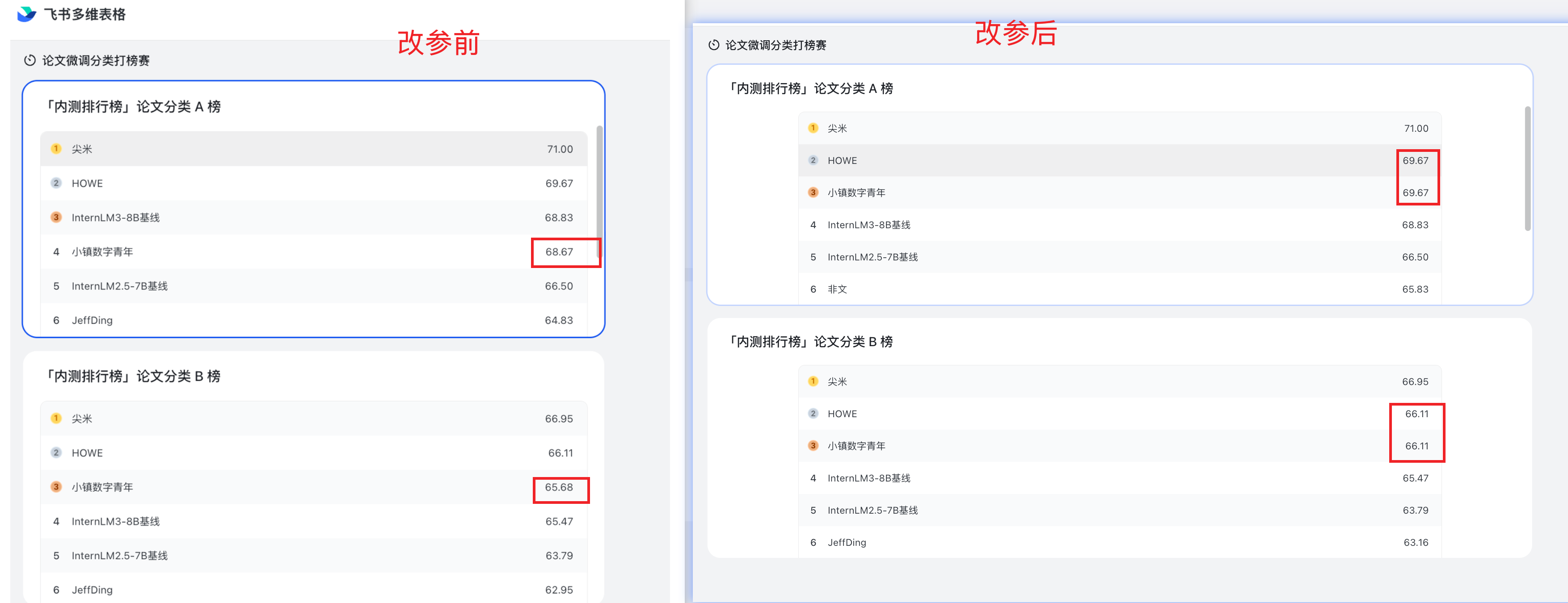Select score 68.67 in the left A board

[559, 252]
